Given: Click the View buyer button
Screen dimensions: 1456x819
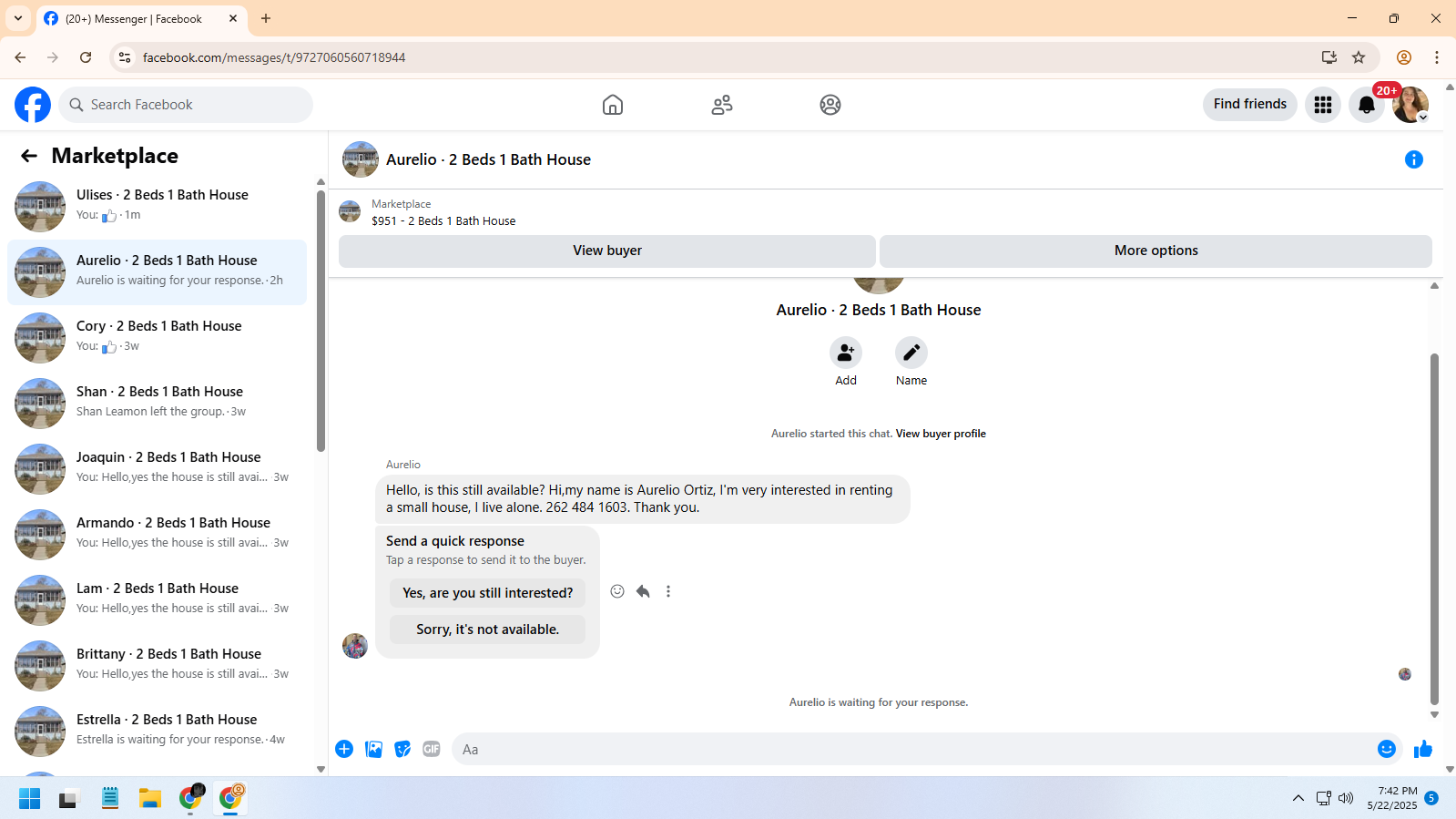Looking at the screenshot, I should coord(607,251).
